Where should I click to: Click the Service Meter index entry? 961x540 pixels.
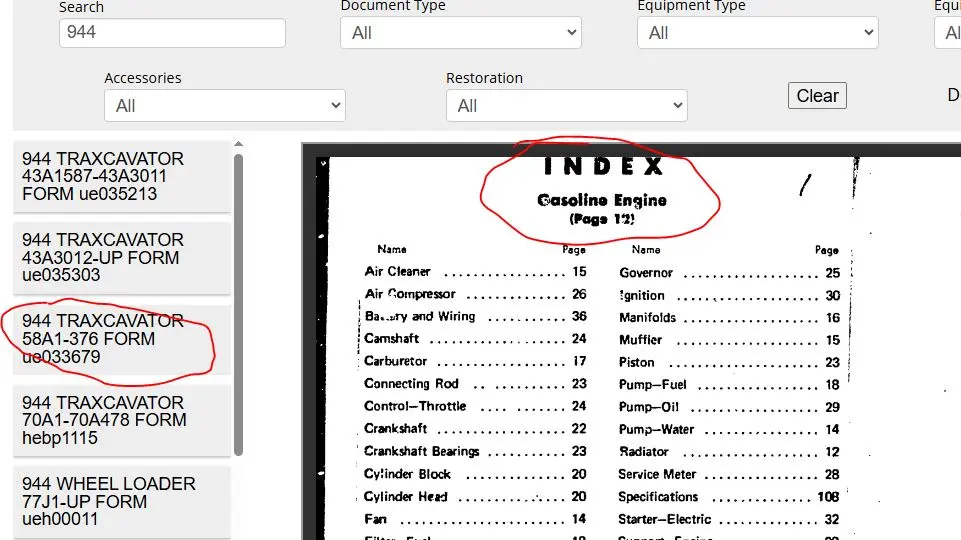tap(729, 474)
